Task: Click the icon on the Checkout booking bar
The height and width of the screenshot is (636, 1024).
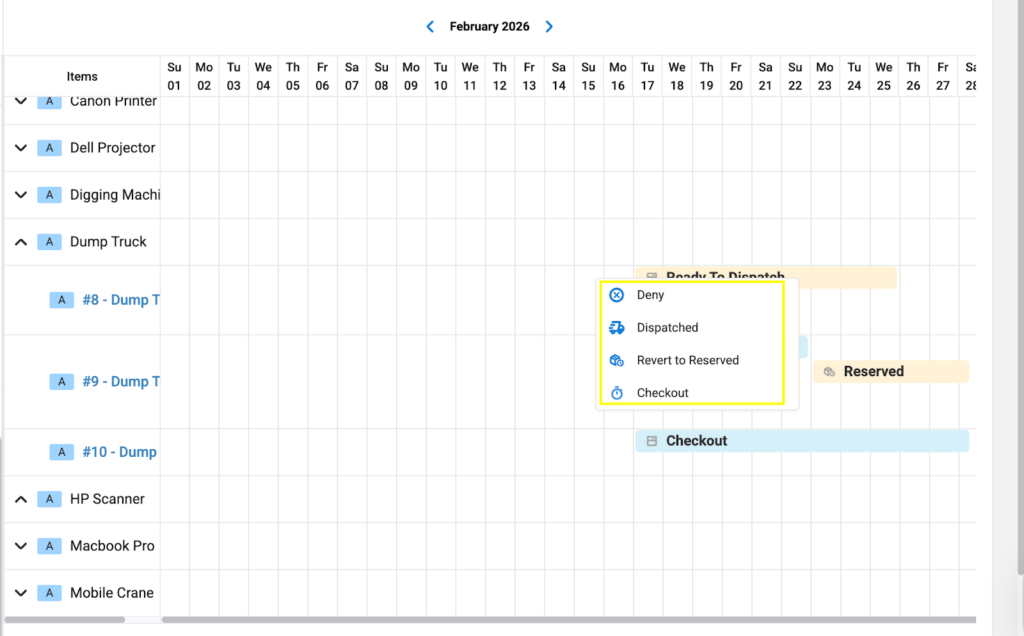Action: tap(652, 441)
